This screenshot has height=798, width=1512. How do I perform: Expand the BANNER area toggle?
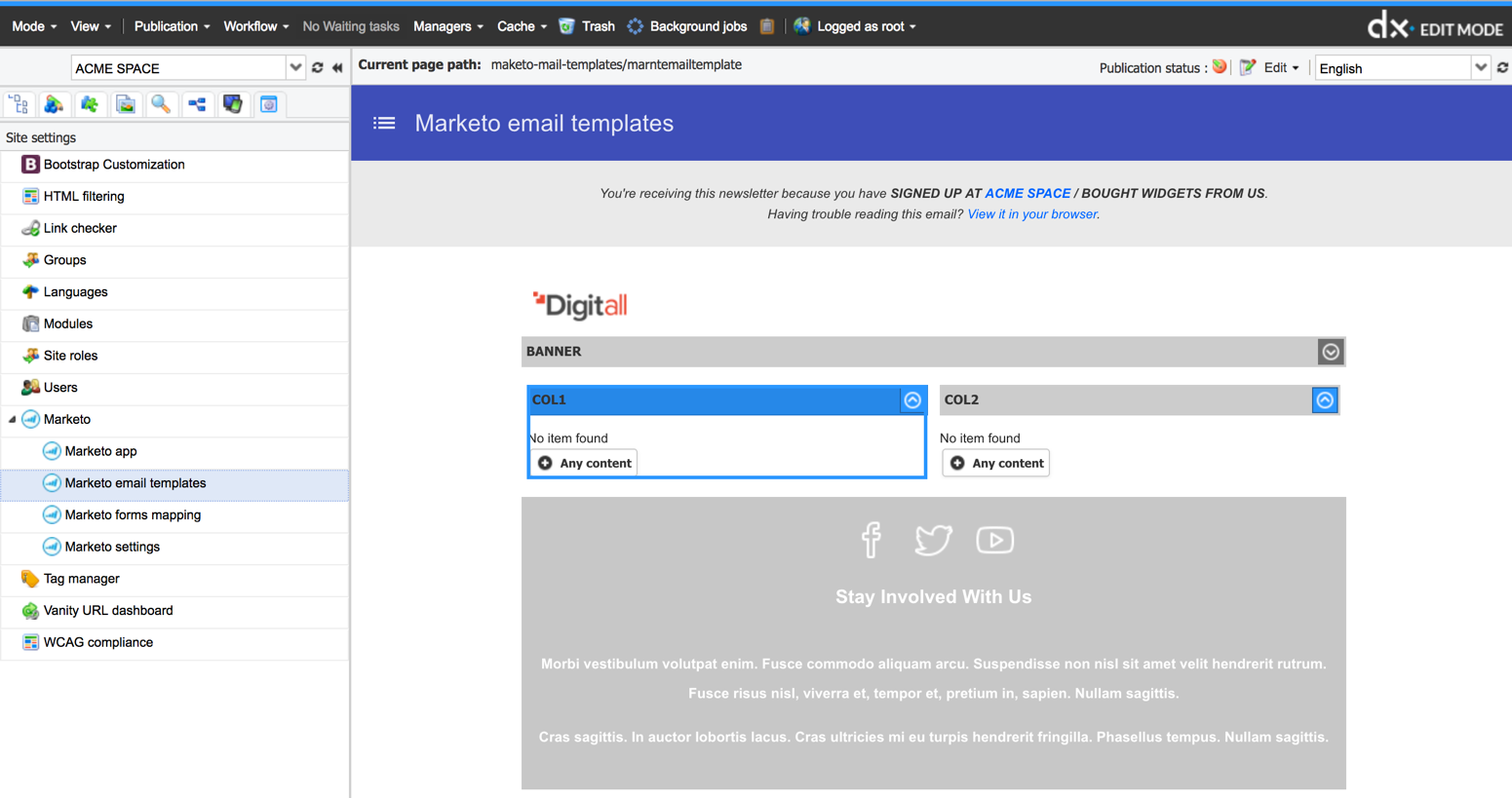pos(1330,352)
